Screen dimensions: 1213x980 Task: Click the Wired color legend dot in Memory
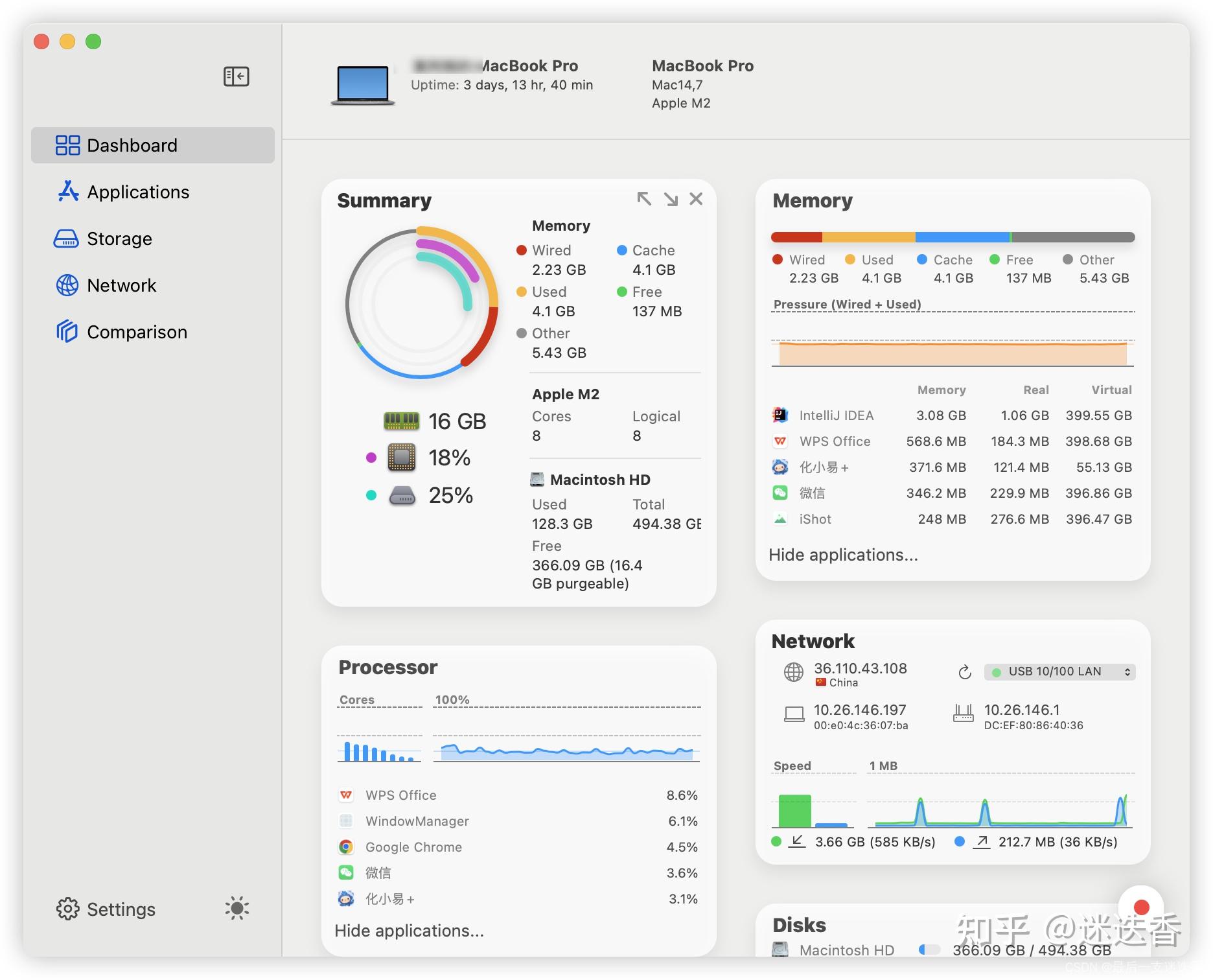777,259
